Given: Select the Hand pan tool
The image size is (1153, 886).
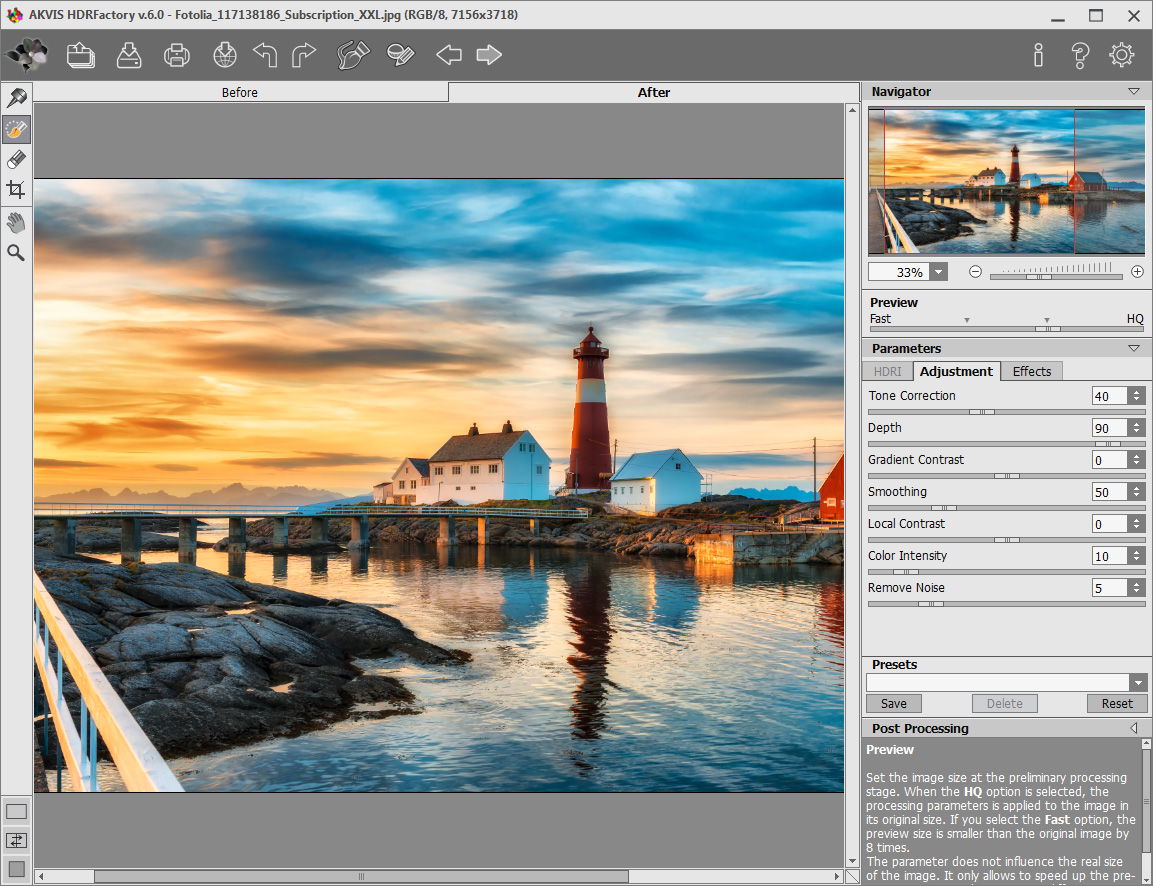Looking at the screenshot, I should (x=16, y=222).
